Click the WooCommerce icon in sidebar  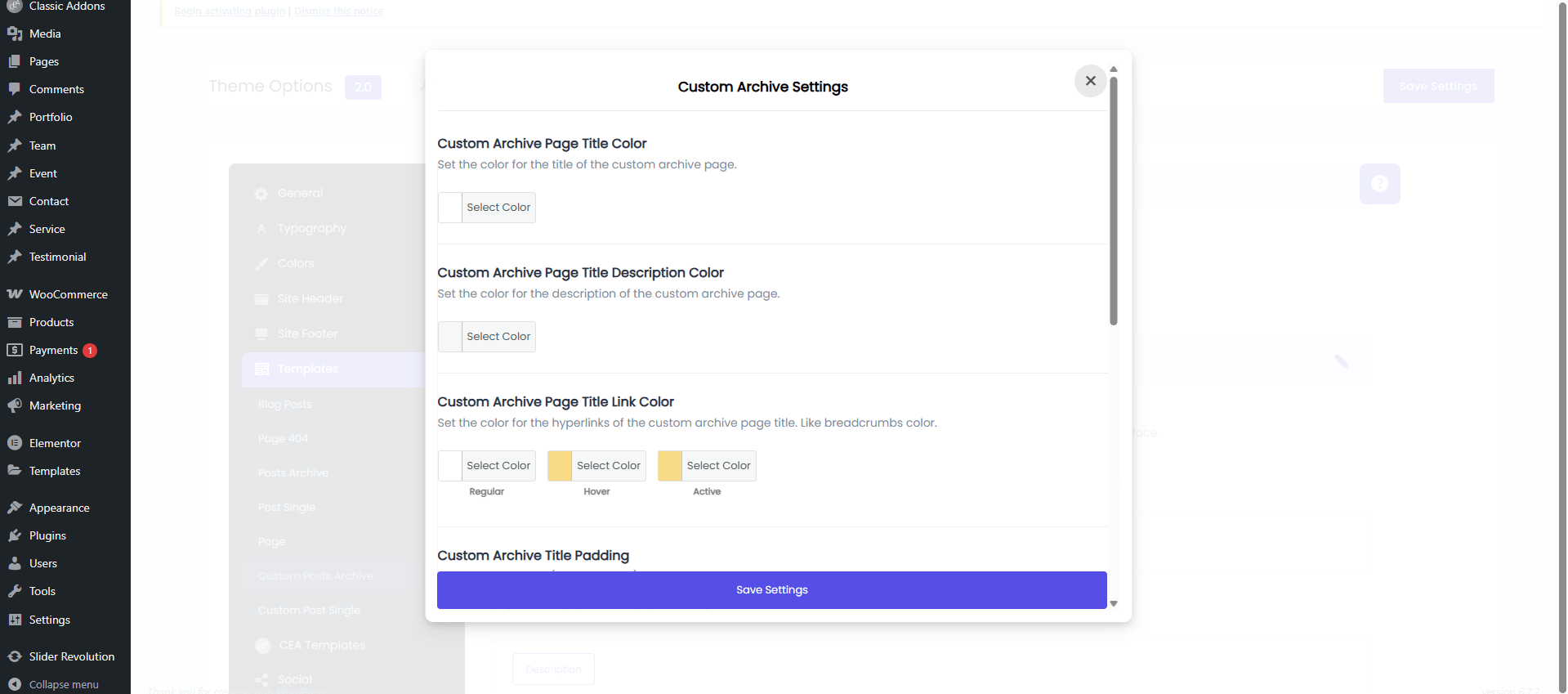15,294
